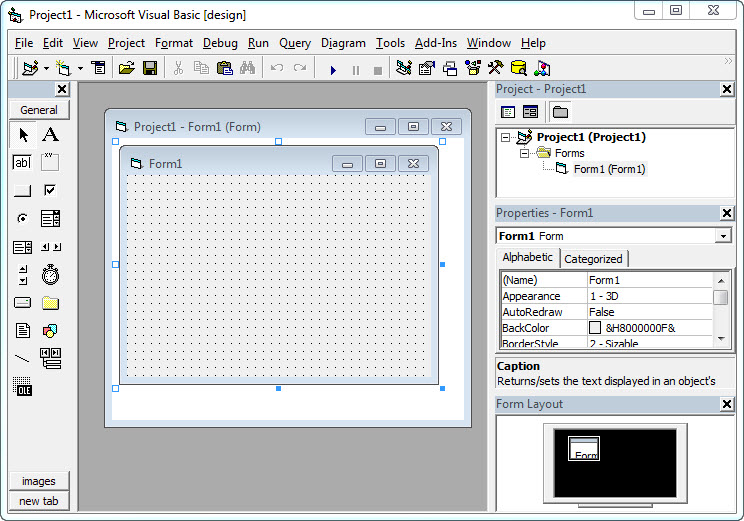The width and height of the screenshot is (744, 521).
Task: Open the Menu Editor from the toolbar
Action: (x=98, y=69)
